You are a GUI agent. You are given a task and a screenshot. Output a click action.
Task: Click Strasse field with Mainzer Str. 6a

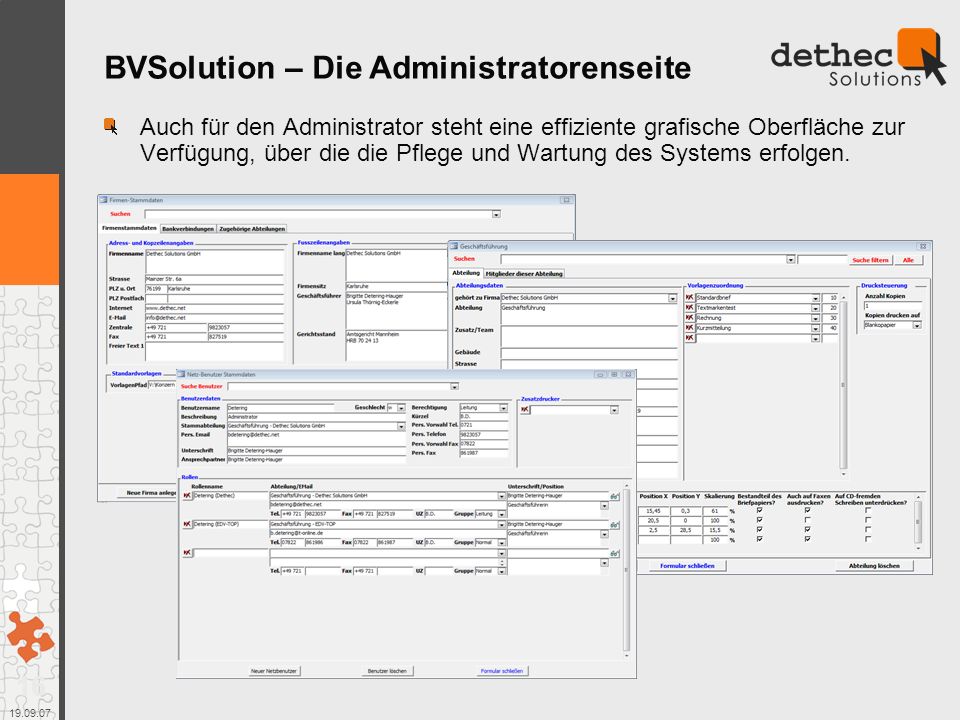(215, 279)
